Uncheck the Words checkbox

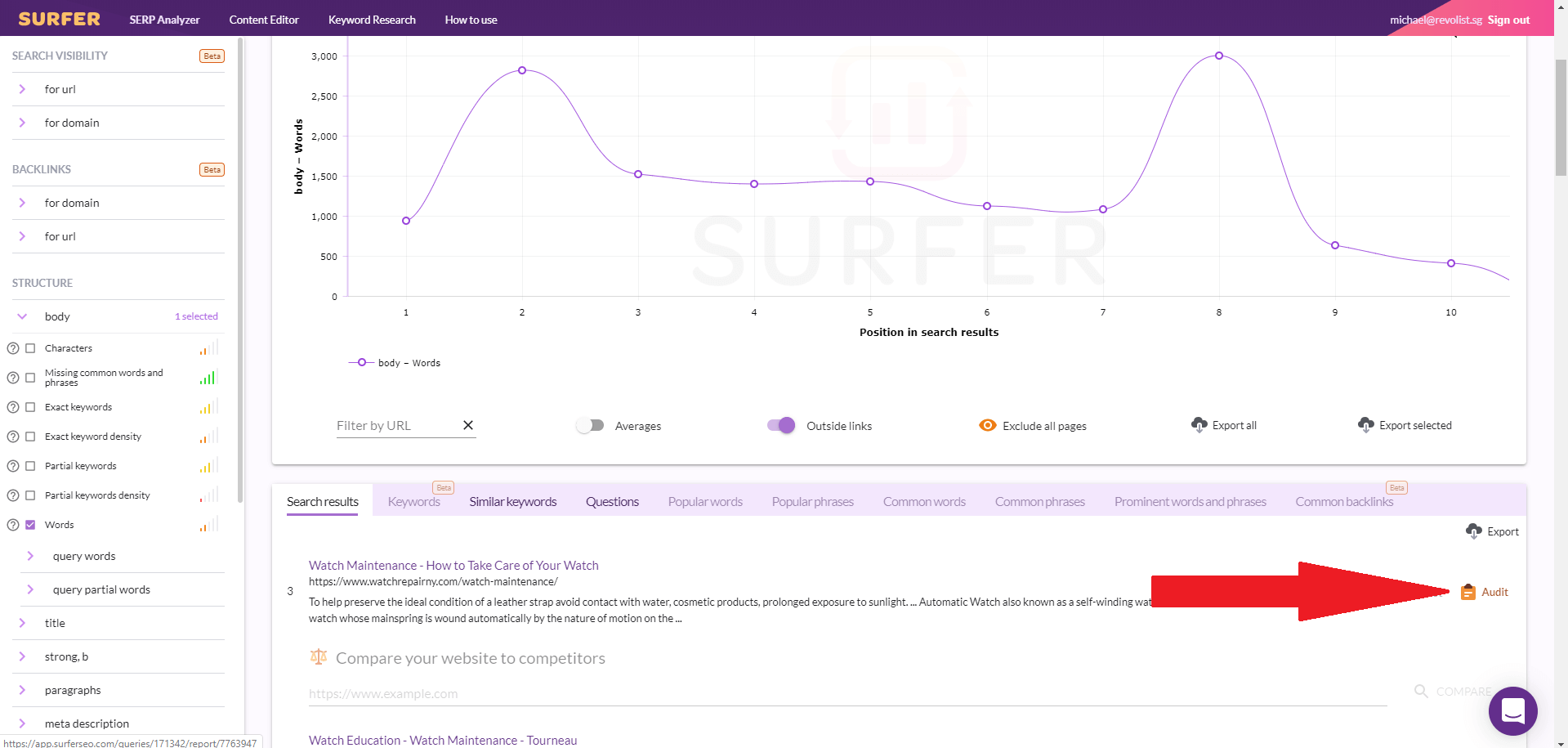coord(30,525)
